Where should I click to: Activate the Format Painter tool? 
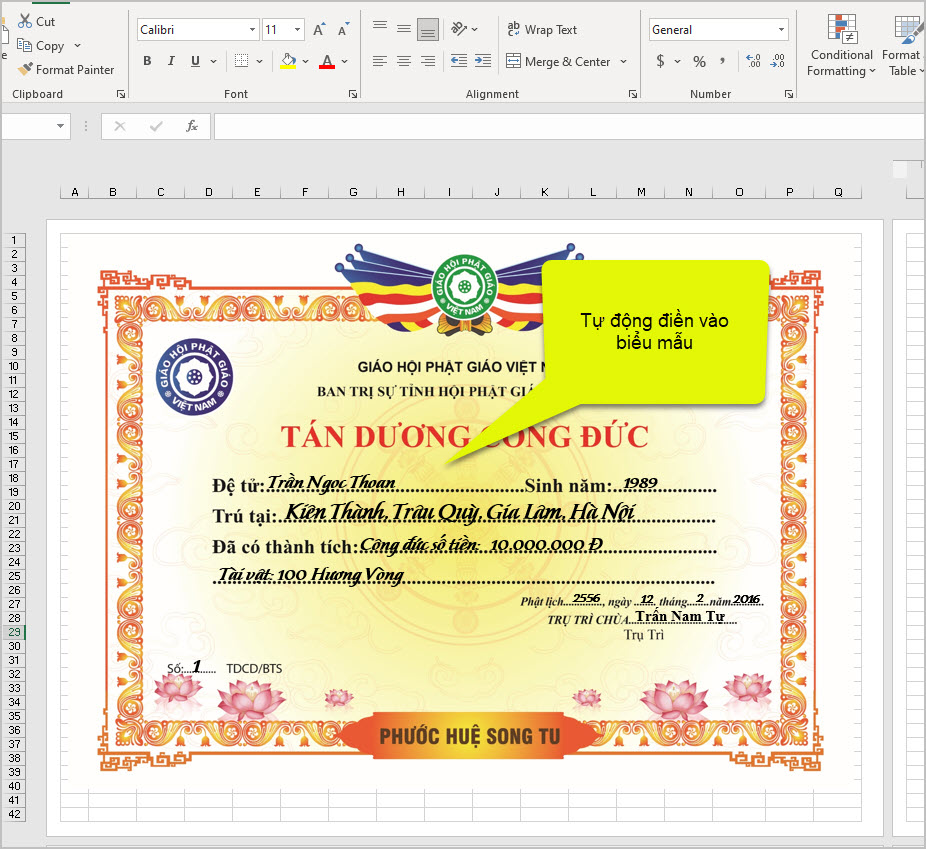point(66,69)
